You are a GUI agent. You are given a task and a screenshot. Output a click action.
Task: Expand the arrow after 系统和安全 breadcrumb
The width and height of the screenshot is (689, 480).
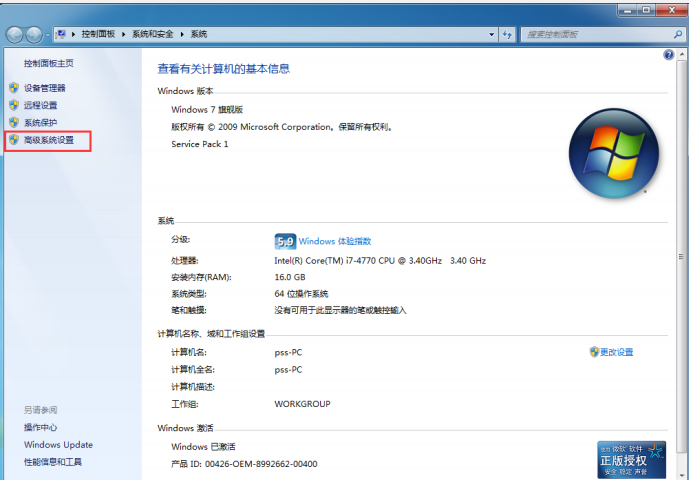point(182,34)
